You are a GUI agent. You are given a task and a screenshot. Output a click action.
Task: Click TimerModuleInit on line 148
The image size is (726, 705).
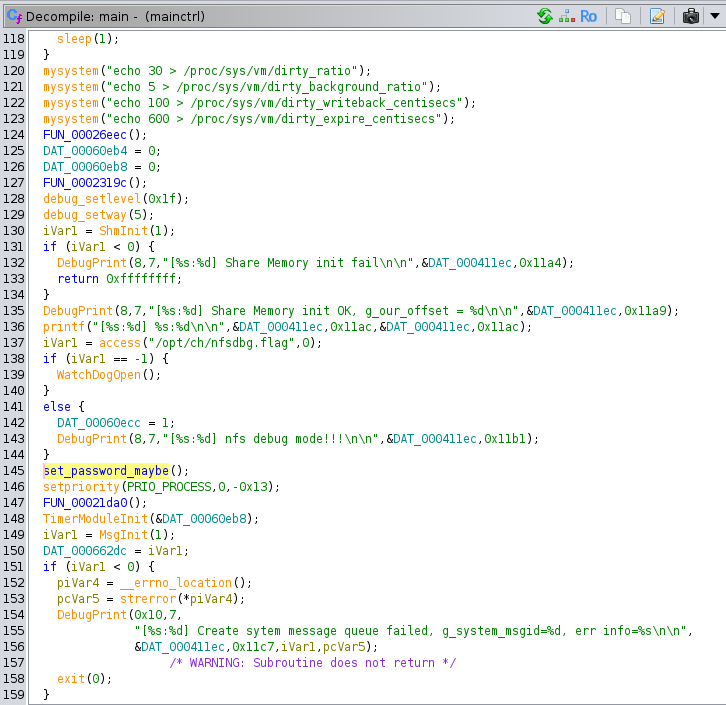95,519
